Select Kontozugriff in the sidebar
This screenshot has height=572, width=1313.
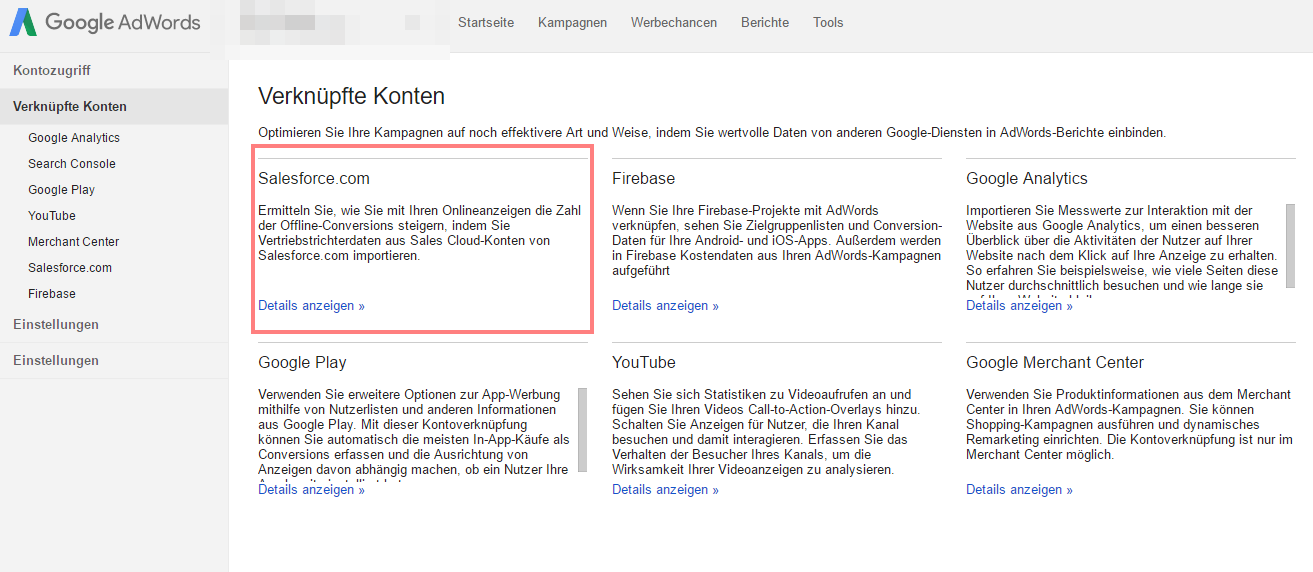tap(114, 71)
